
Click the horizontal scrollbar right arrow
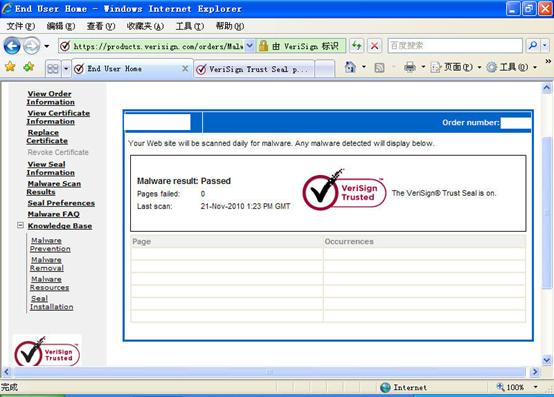tap(535, 372)
